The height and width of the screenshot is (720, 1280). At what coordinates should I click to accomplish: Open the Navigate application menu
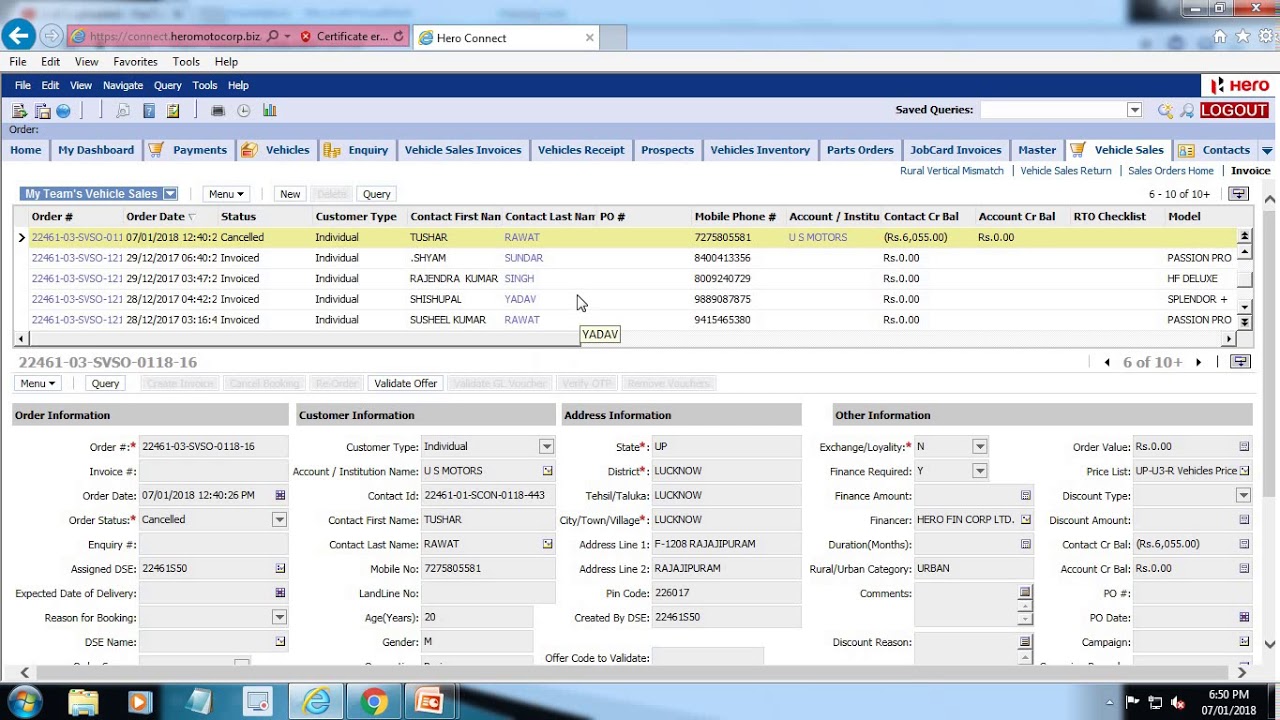(x=123, y=85)
